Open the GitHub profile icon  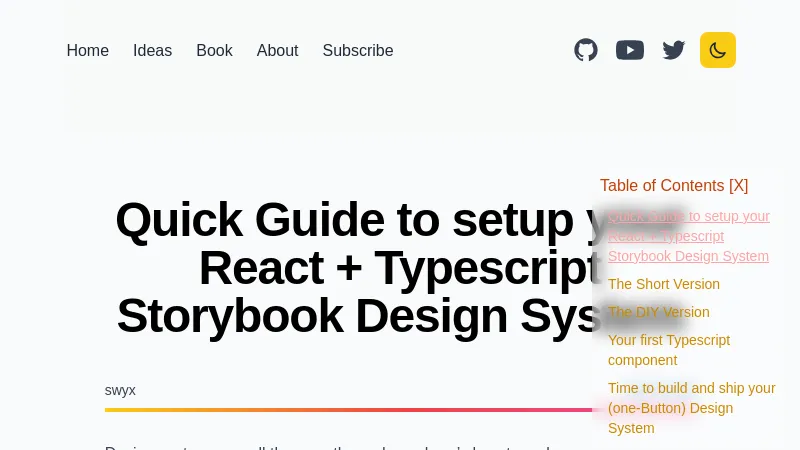[586, 50]
